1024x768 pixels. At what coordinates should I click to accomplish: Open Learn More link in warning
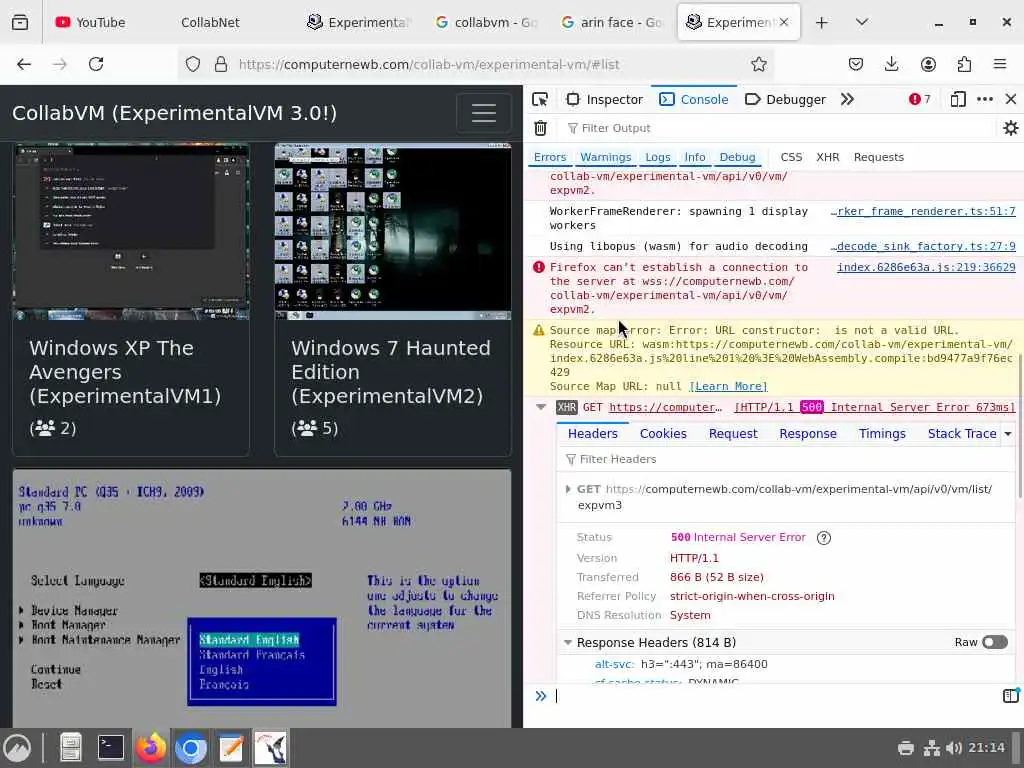tap(728, 387)
